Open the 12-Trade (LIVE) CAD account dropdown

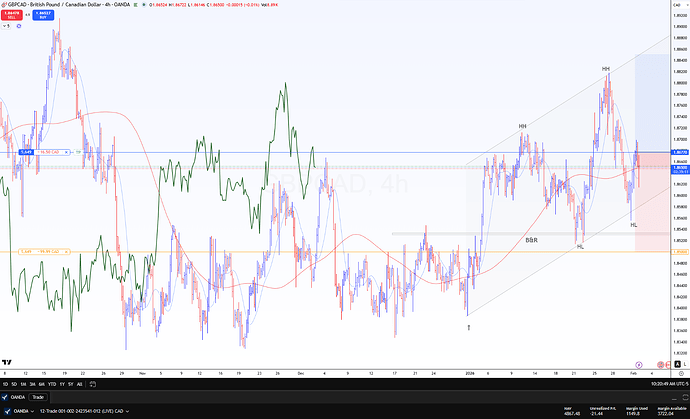pyautogui.click(x=84, y=412)
